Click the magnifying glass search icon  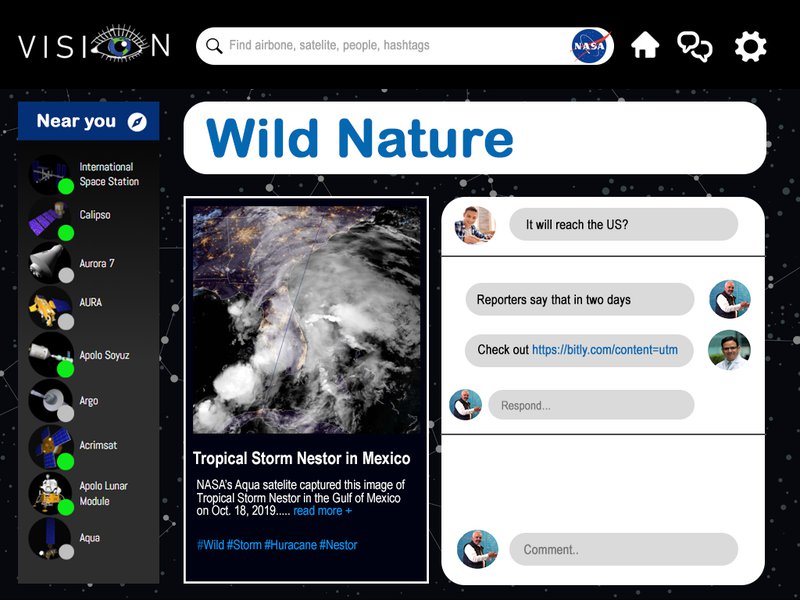click(x=213, y=46)
